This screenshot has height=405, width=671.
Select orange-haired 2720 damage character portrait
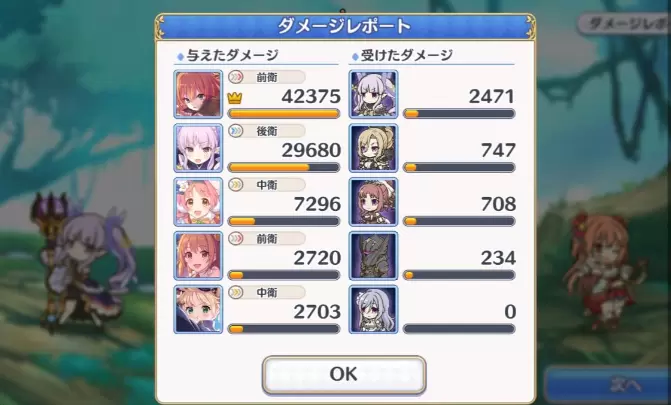(x=198, y=256)
